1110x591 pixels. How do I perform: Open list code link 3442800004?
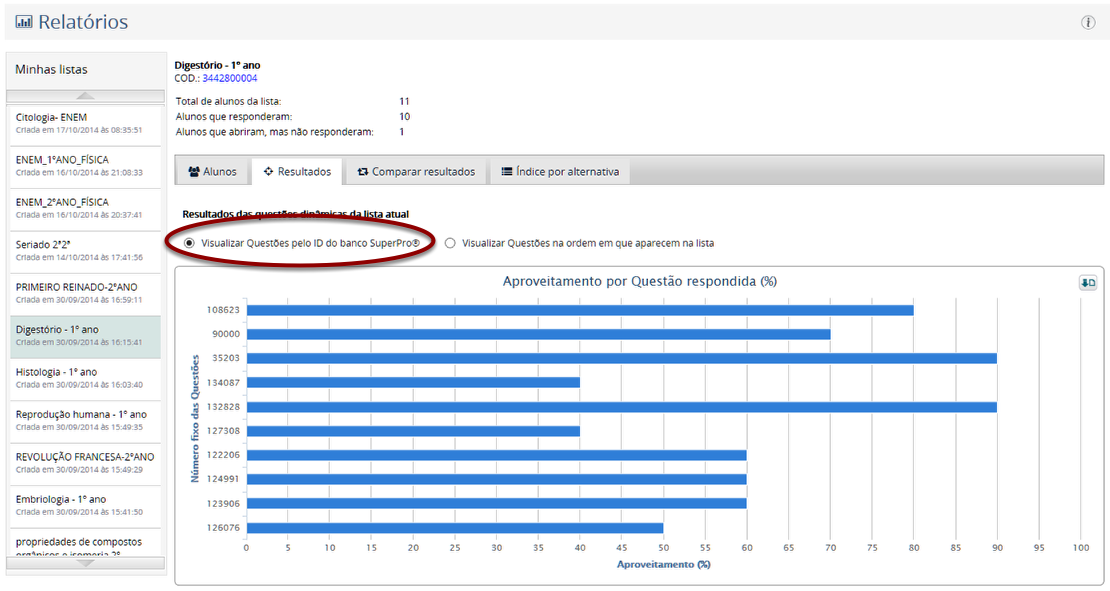click(x=229, y=78)
